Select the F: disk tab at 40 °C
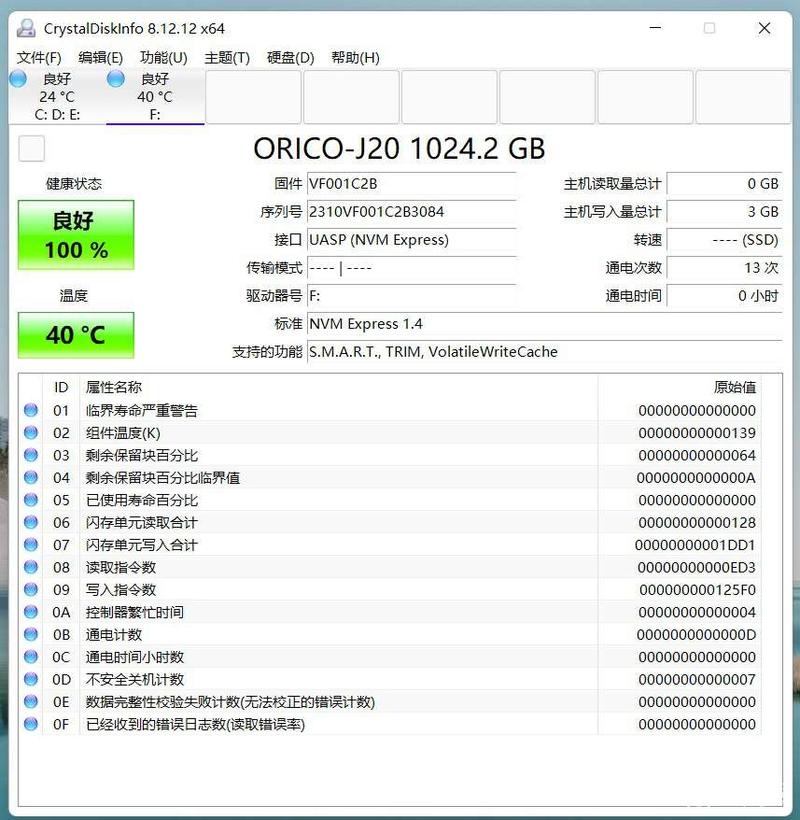 pos(155,97)
